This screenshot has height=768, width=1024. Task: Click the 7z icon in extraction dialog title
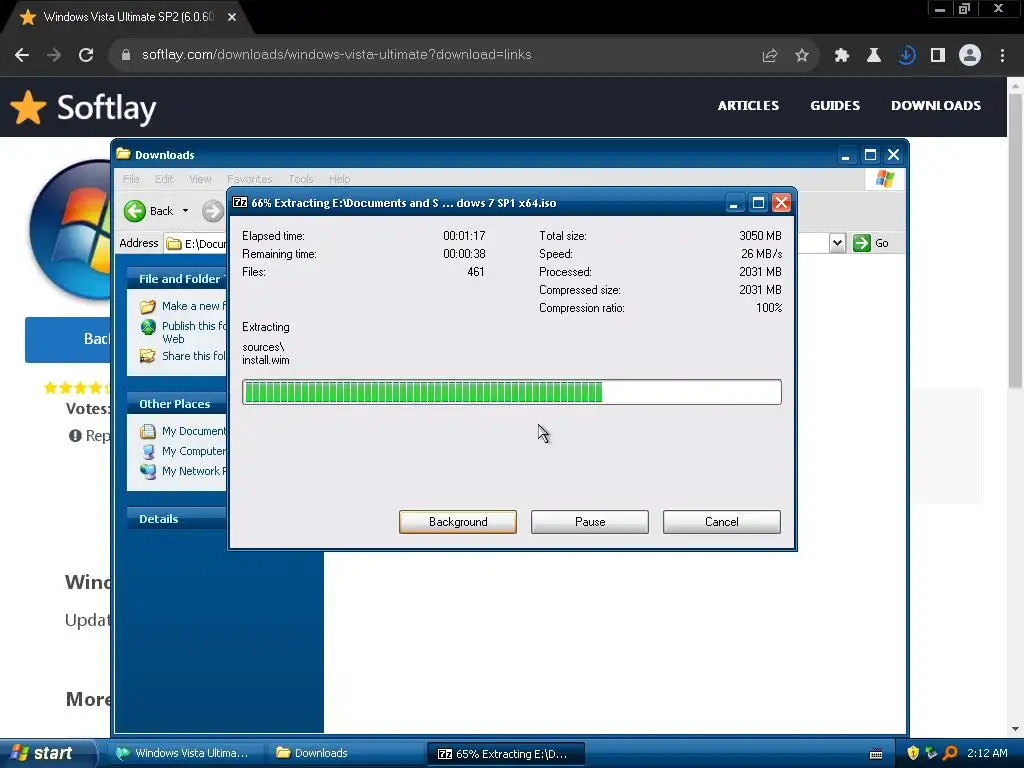(x=240, y=202)
